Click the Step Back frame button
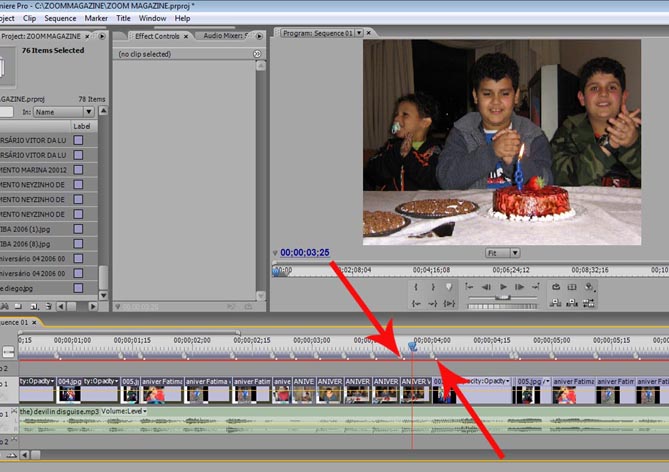669x472 pixels. pos(485,286)
